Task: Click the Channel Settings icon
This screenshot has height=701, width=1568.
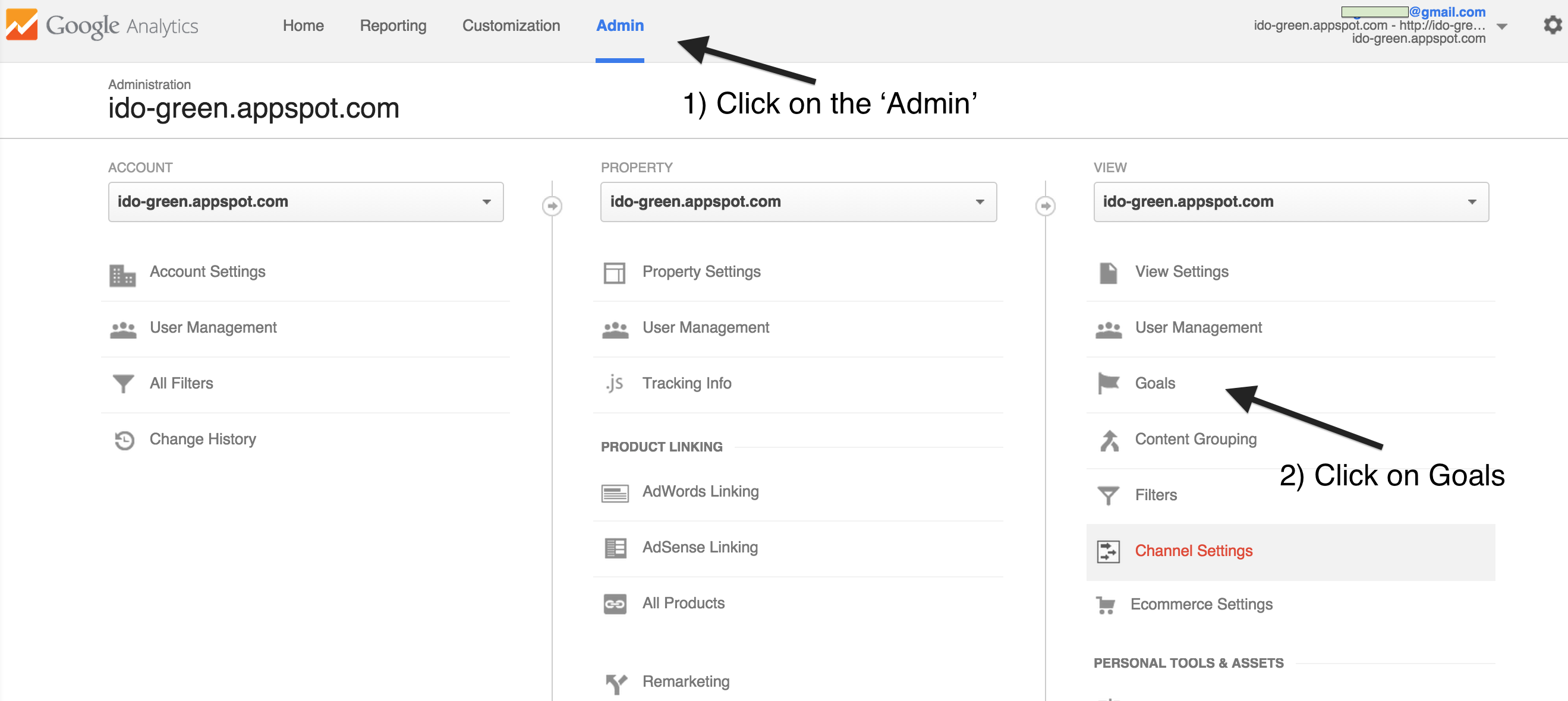Action: [1108, 551]
